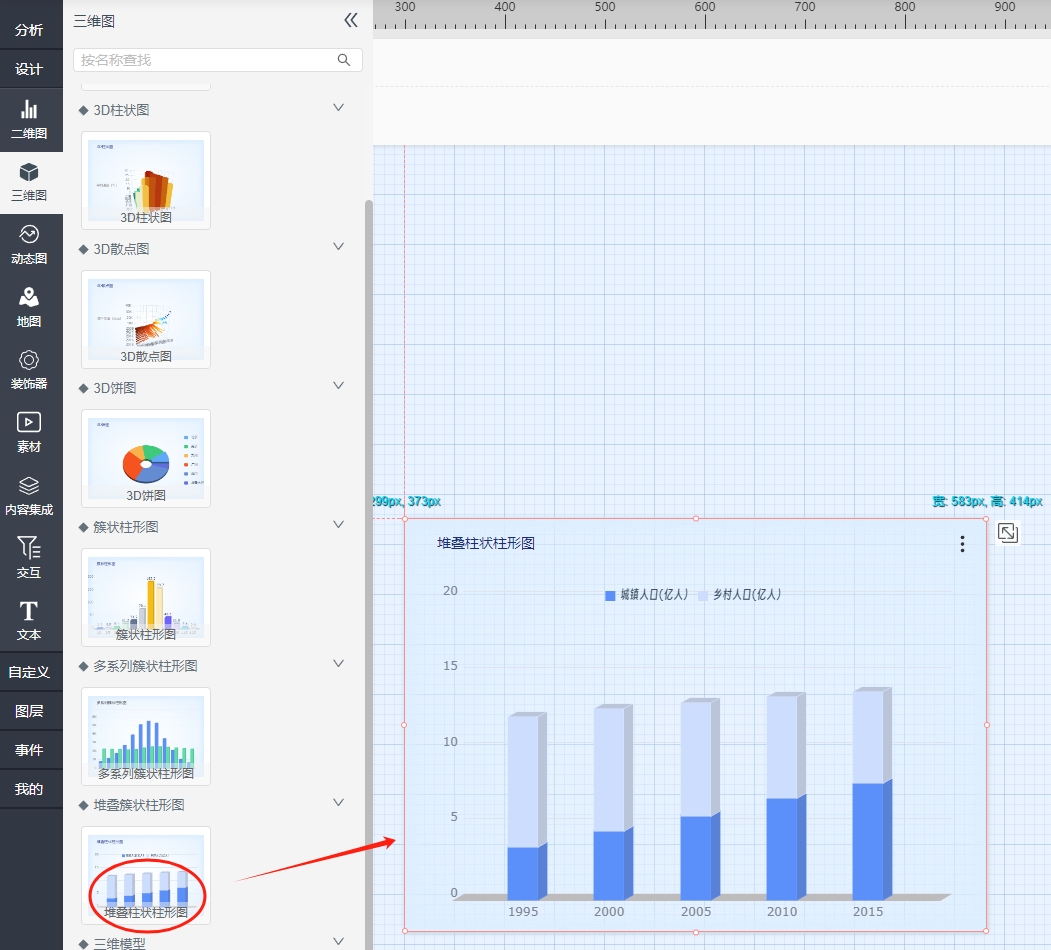Toggle 城镇人口(亿人) legend series

pyautogui.click(x=646, y=595)
